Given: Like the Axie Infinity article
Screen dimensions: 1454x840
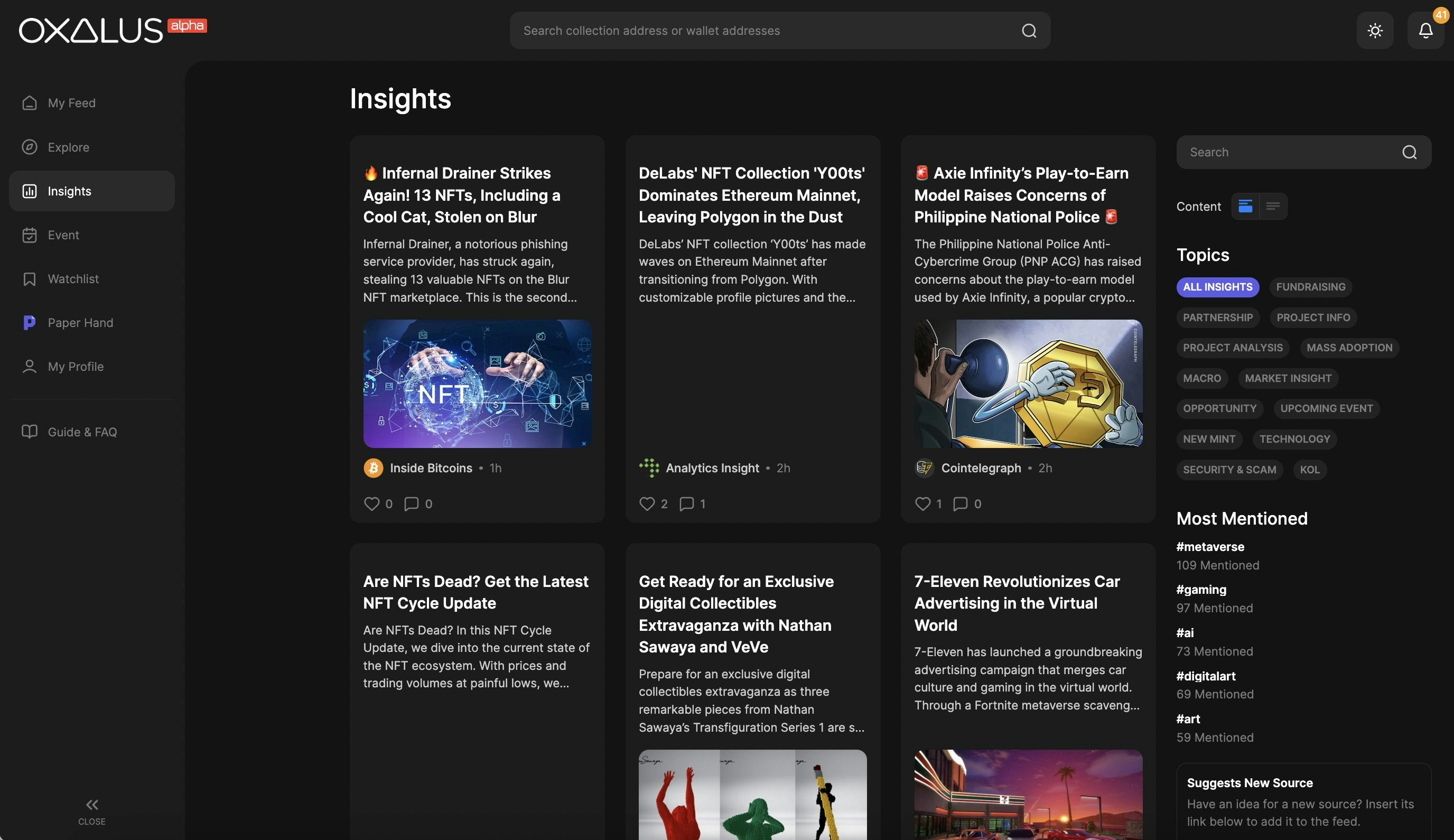Looking at the screenshot, I should (x=922, y=503).
